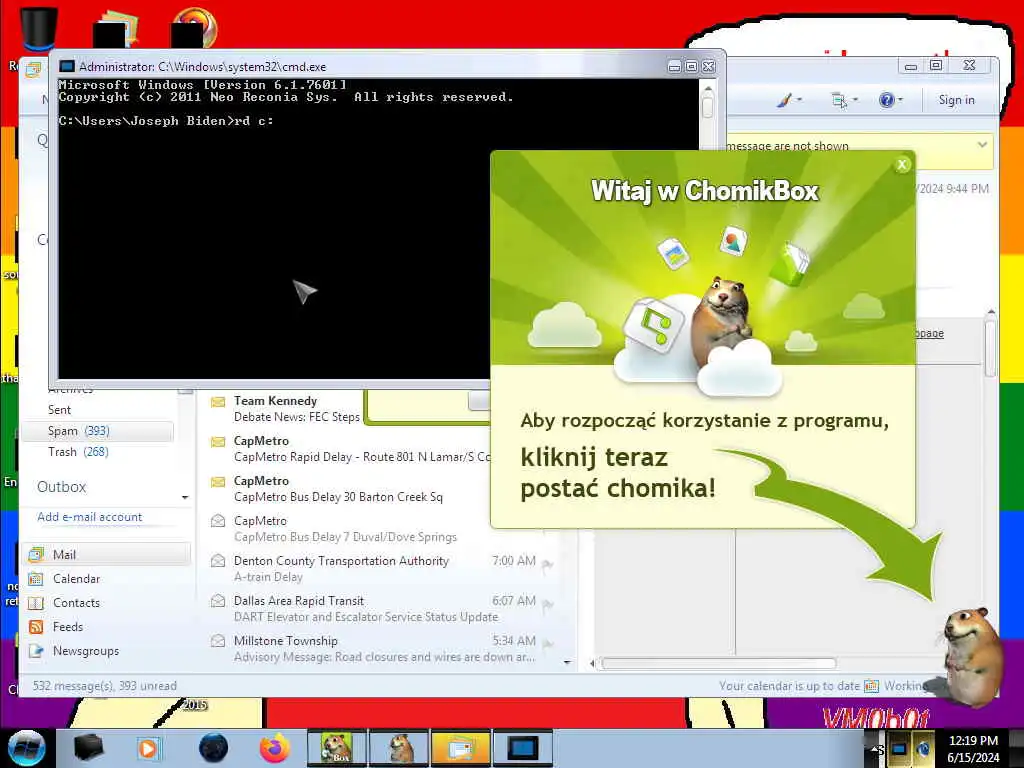The image size is (1024, 768).
Task: Flag the Denton County Transportation Authority message
Action: [x=548, y=566]
